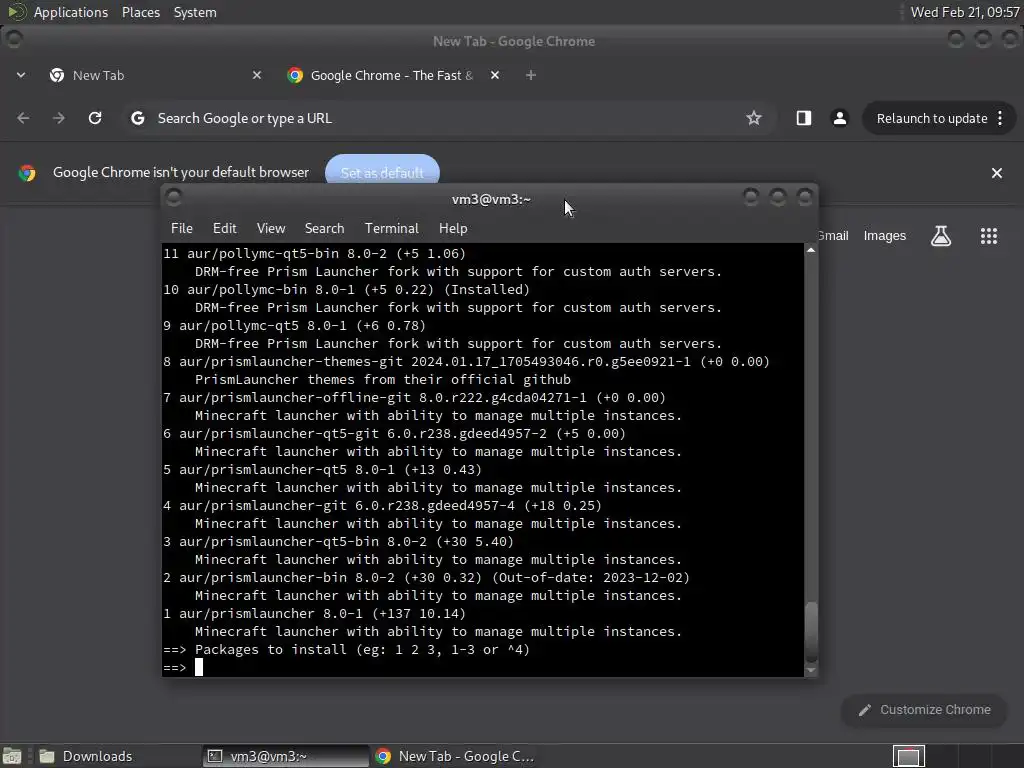Image resolution: width=1024 pixels, height=768 pixels.
Task: Switch to Google Chrome - The Fast tab
Action: coord(392,75)
